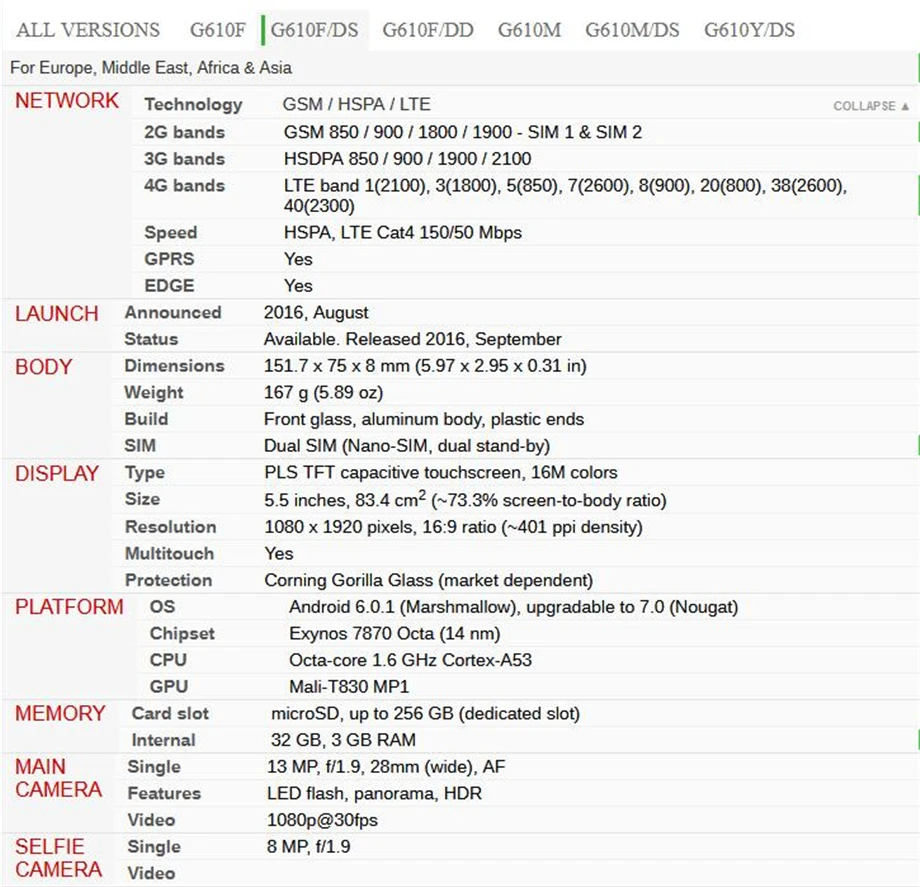This screenshot has height=887, width=920.
Task: Switch to the G610Y/DS tab
Action: (750, 30)
